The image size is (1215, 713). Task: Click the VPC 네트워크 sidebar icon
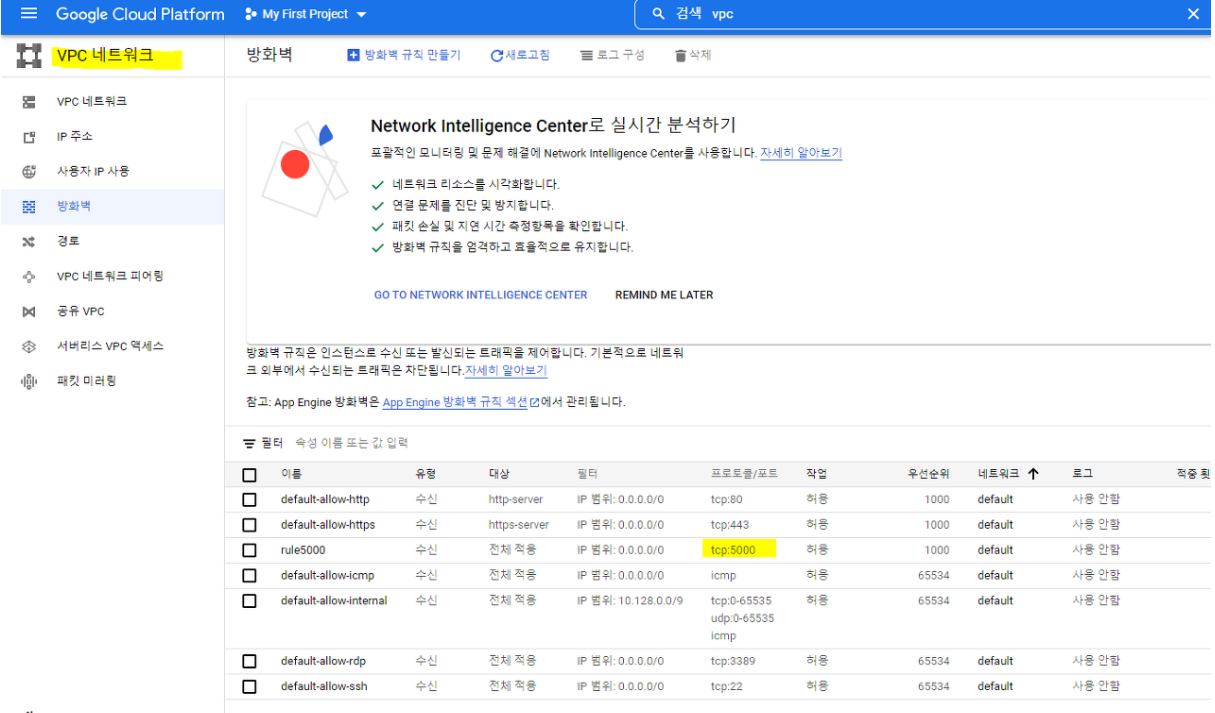(x=29, y=102)
